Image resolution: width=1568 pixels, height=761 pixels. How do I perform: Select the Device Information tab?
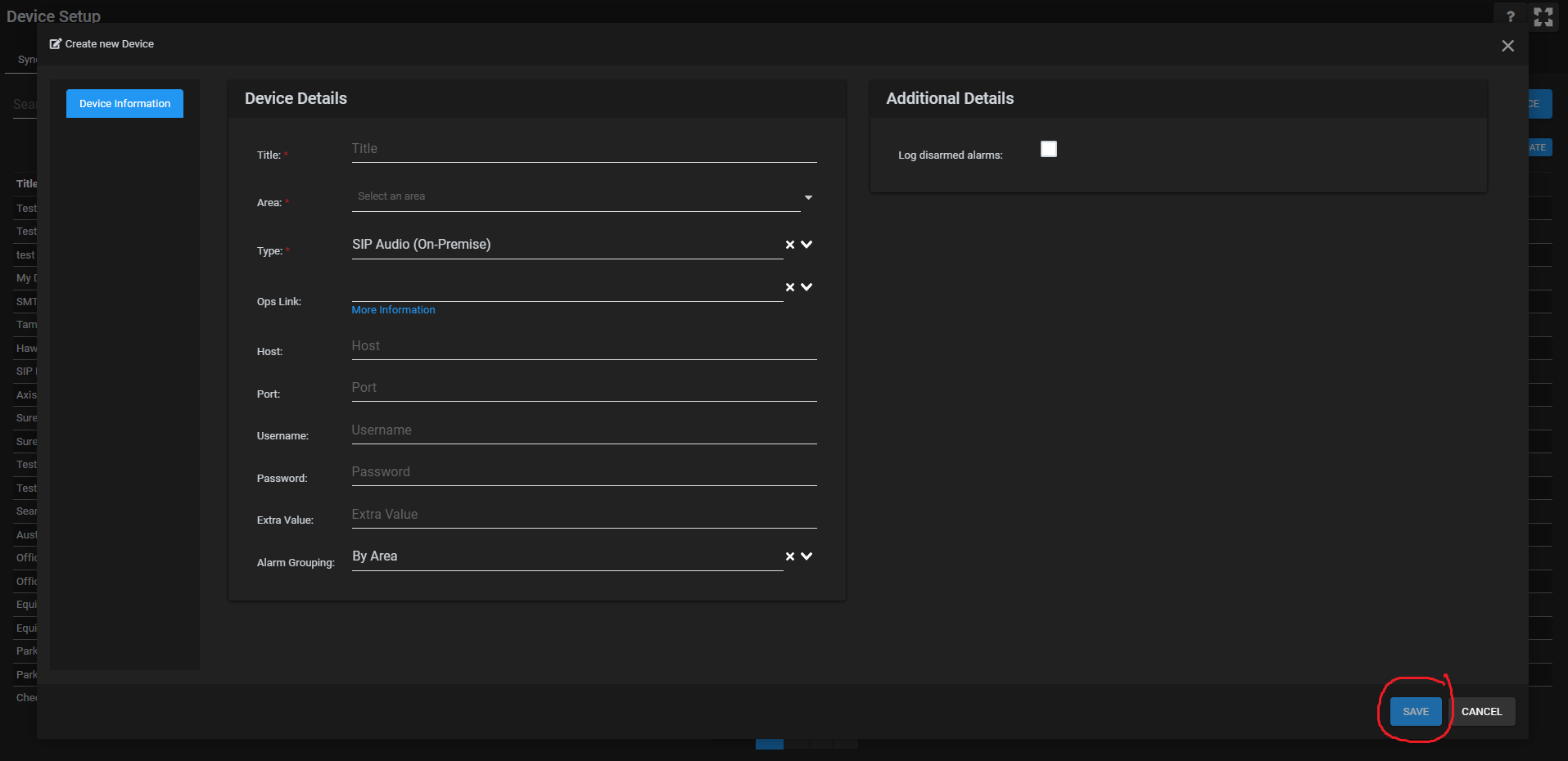124,104
